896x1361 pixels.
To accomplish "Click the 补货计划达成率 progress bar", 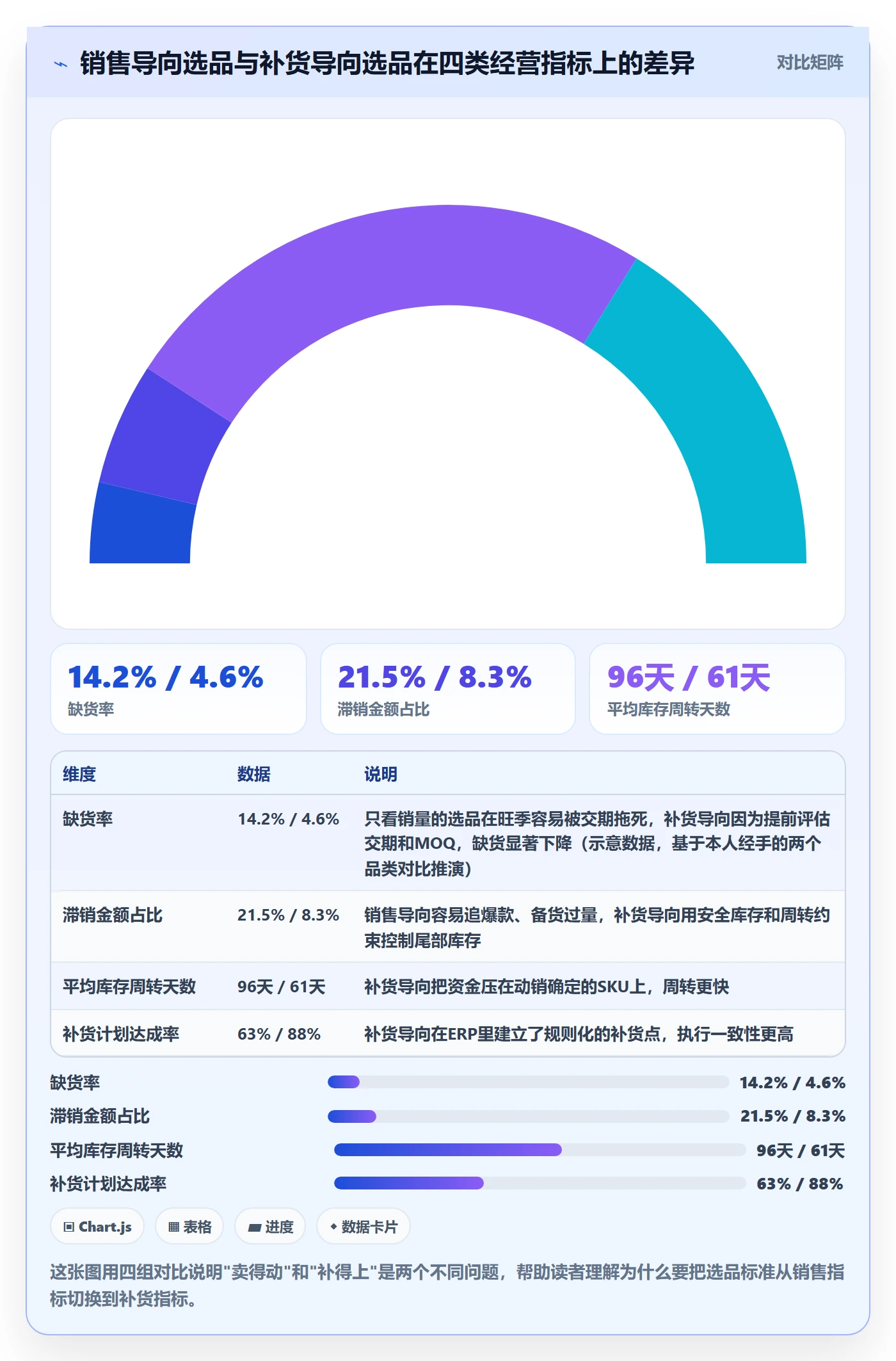I will tap(540, 1183).
